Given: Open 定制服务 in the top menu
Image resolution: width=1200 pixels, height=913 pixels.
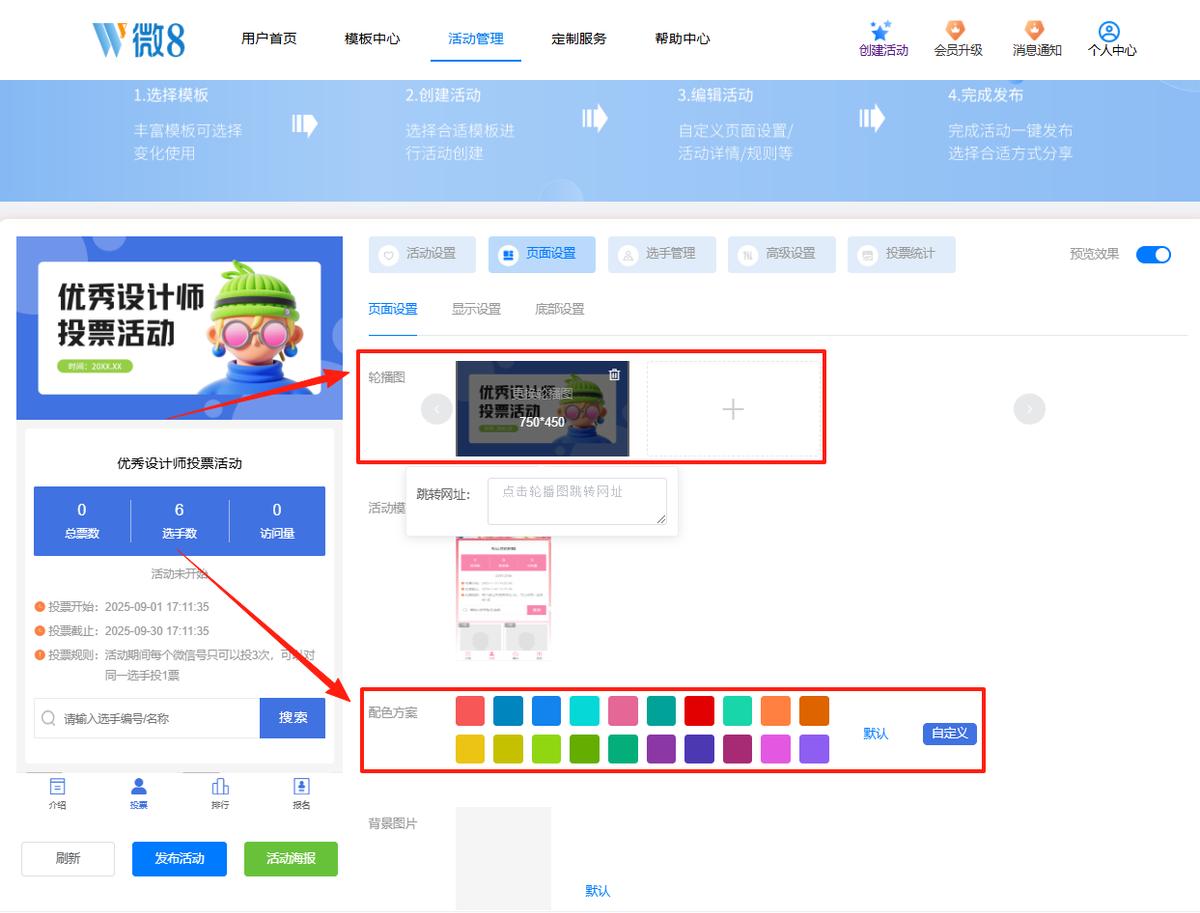Looking at the screenshot, I should (579, 39).
